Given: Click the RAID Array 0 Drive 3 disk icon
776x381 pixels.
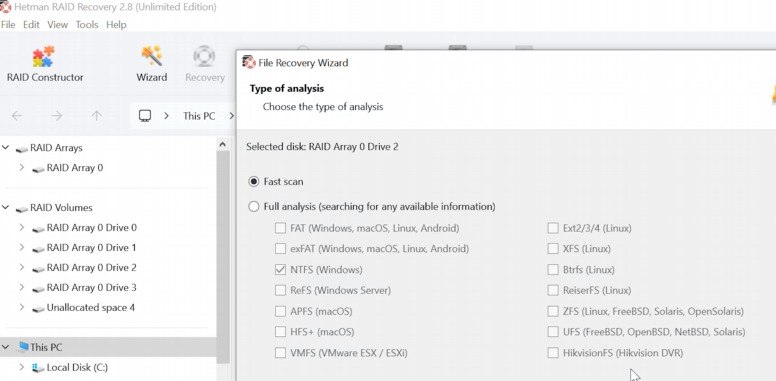Looking at the screenshot, I should point(39,288).
